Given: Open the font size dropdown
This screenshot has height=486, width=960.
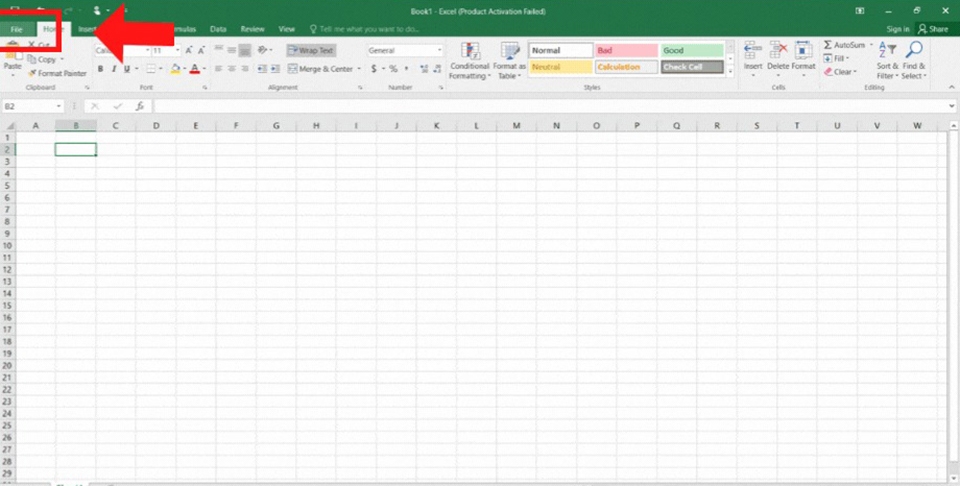Looking at the screenshot, I should 178,50.
